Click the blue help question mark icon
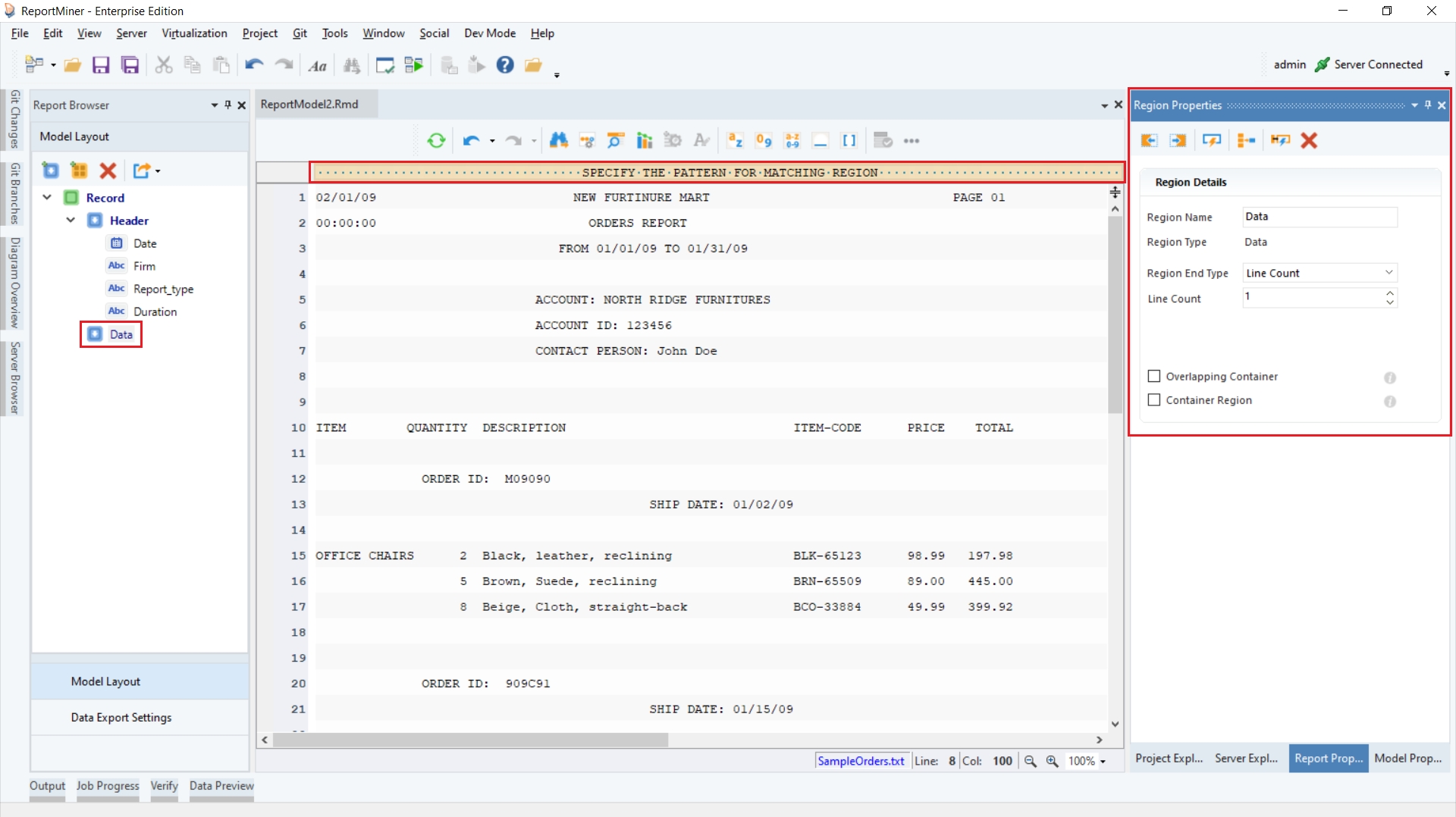The width and height of the screenshot is (1456, 817). [505, 65]
